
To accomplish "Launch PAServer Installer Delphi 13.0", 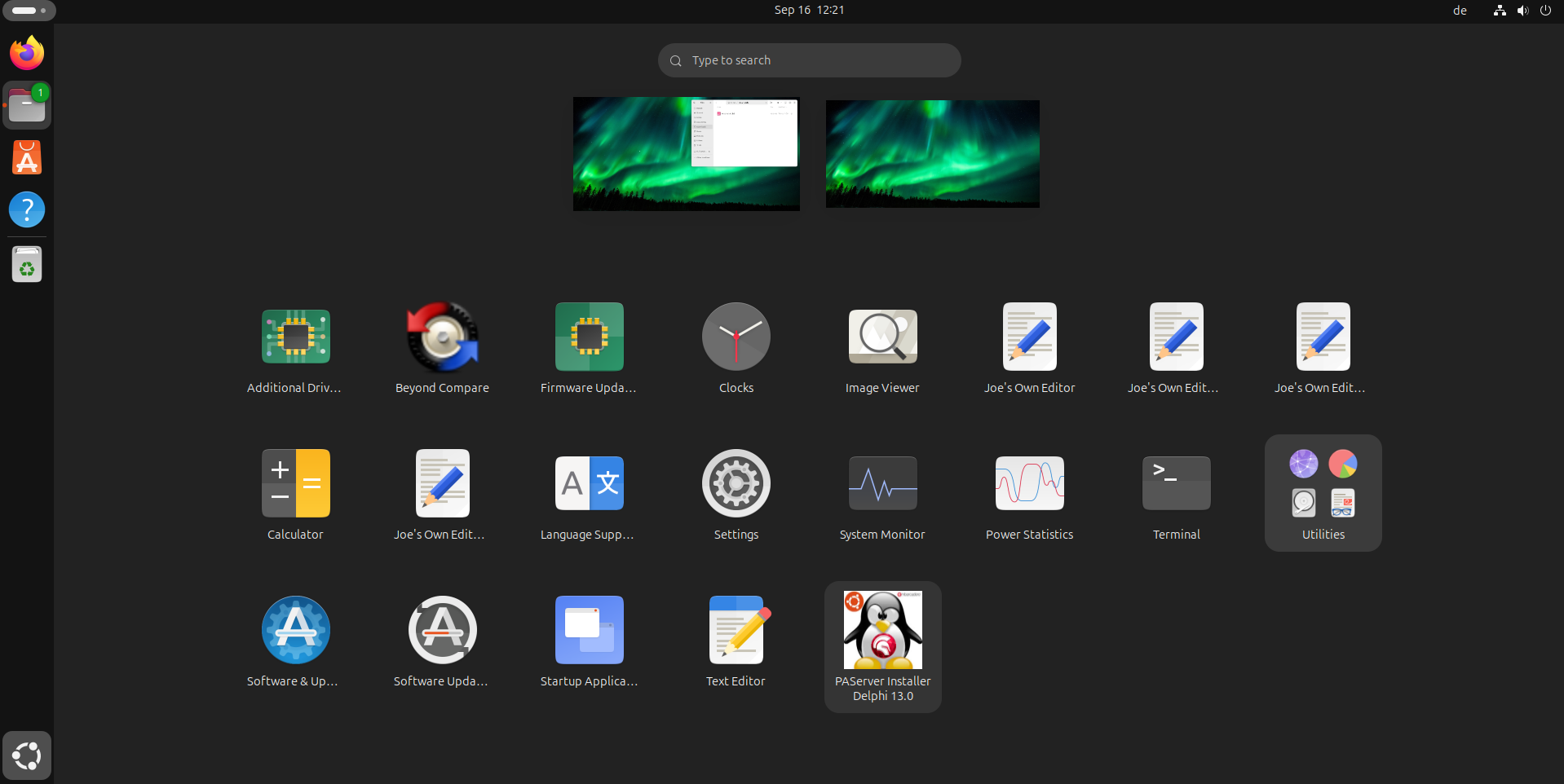I will 882,631.
